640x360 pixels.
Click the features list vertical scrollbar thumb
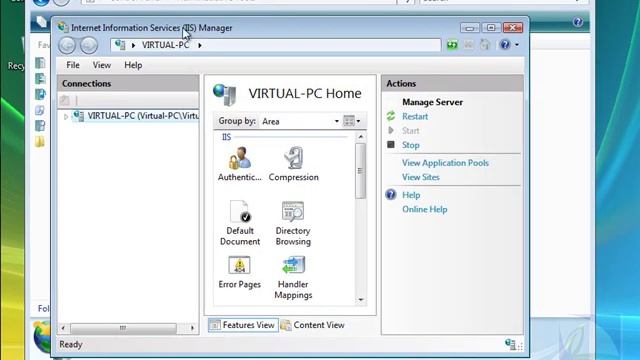point(360,171)
